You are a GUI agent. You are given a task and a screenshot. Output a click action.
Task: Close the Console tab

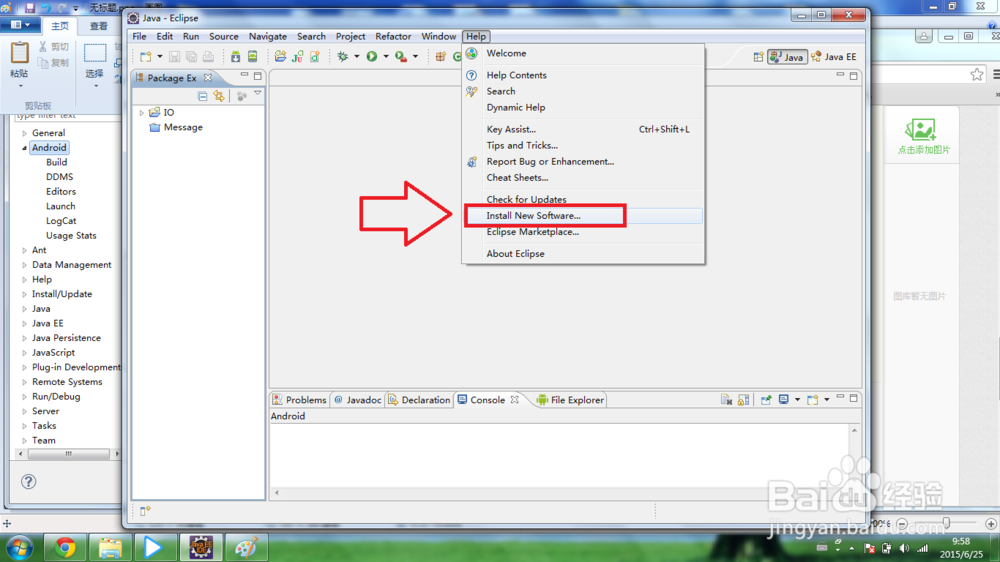(x=515, y=400)
